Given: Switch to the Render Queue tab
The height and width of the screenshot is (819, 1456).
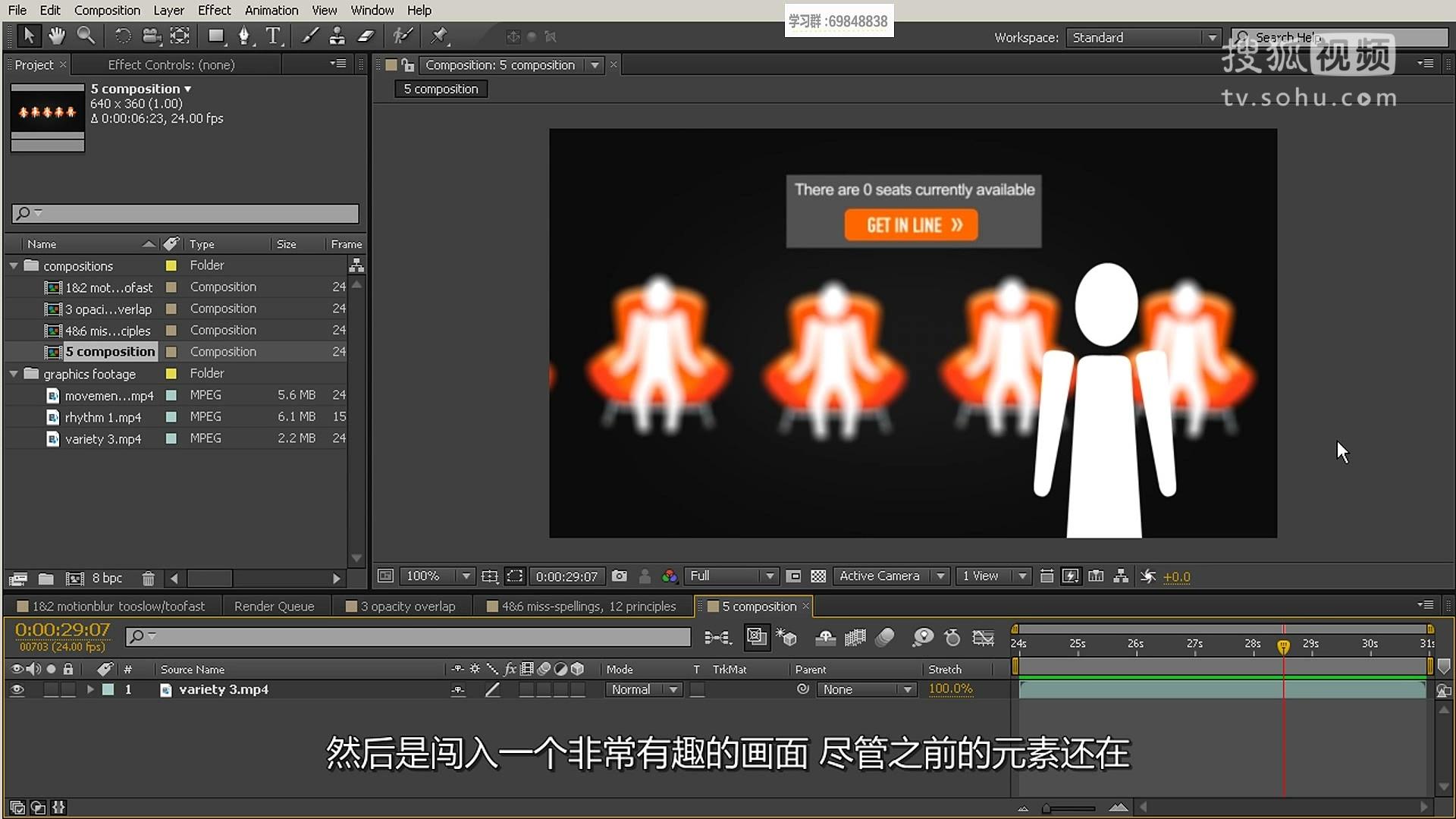Looking at the screenshot, I should coord(275,606).
